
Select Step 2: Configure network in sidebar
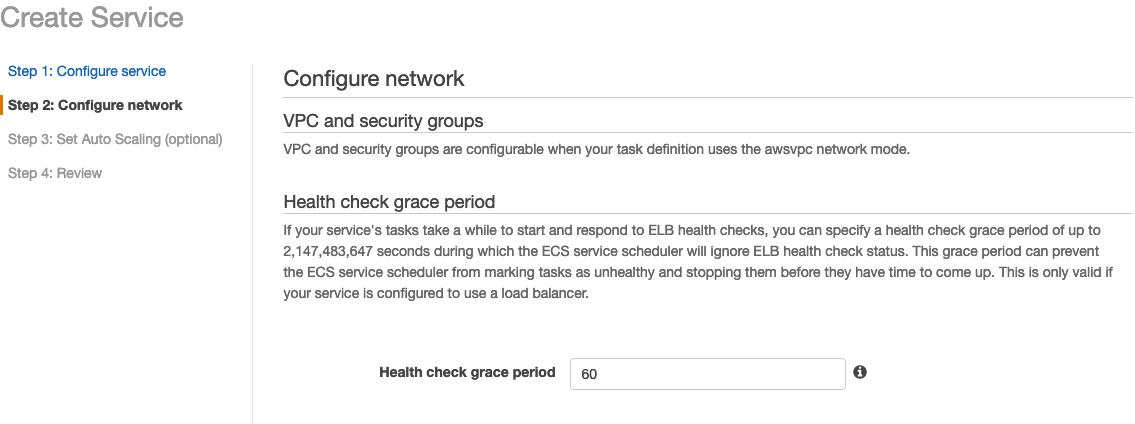click(95, 105)
